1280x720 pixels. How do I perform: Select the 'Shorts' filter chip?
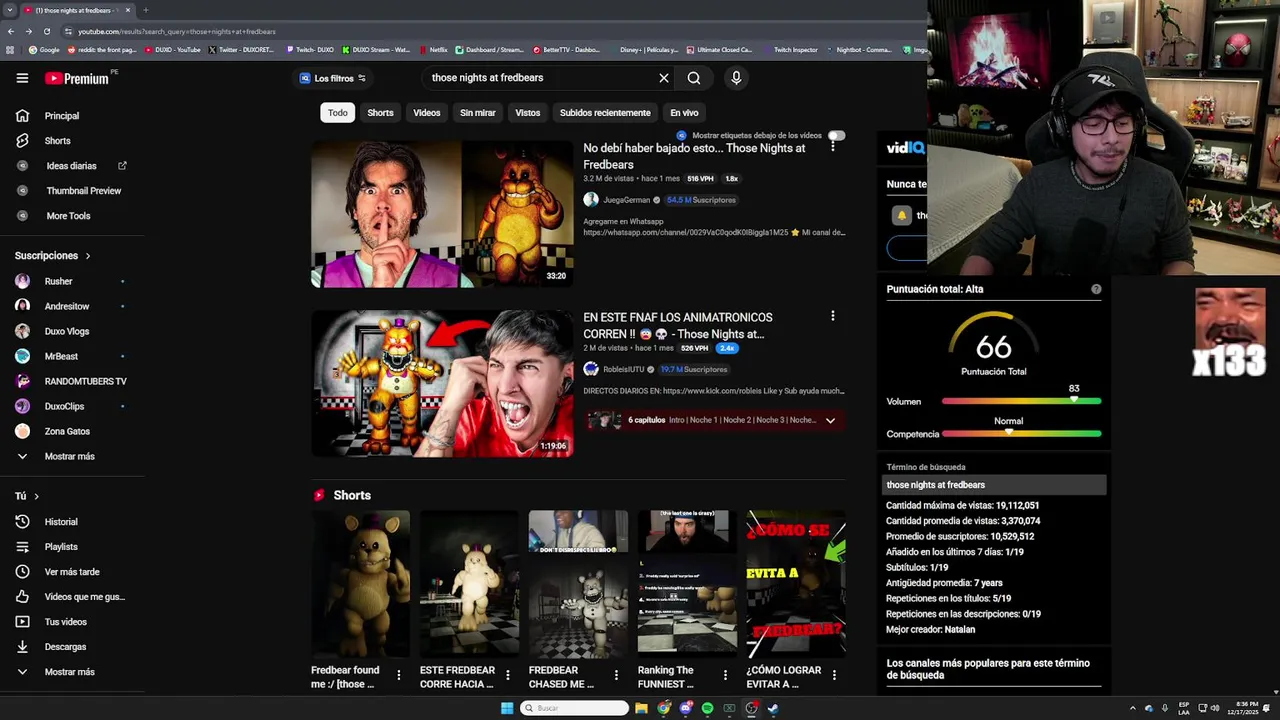click(x=380, y=113)
